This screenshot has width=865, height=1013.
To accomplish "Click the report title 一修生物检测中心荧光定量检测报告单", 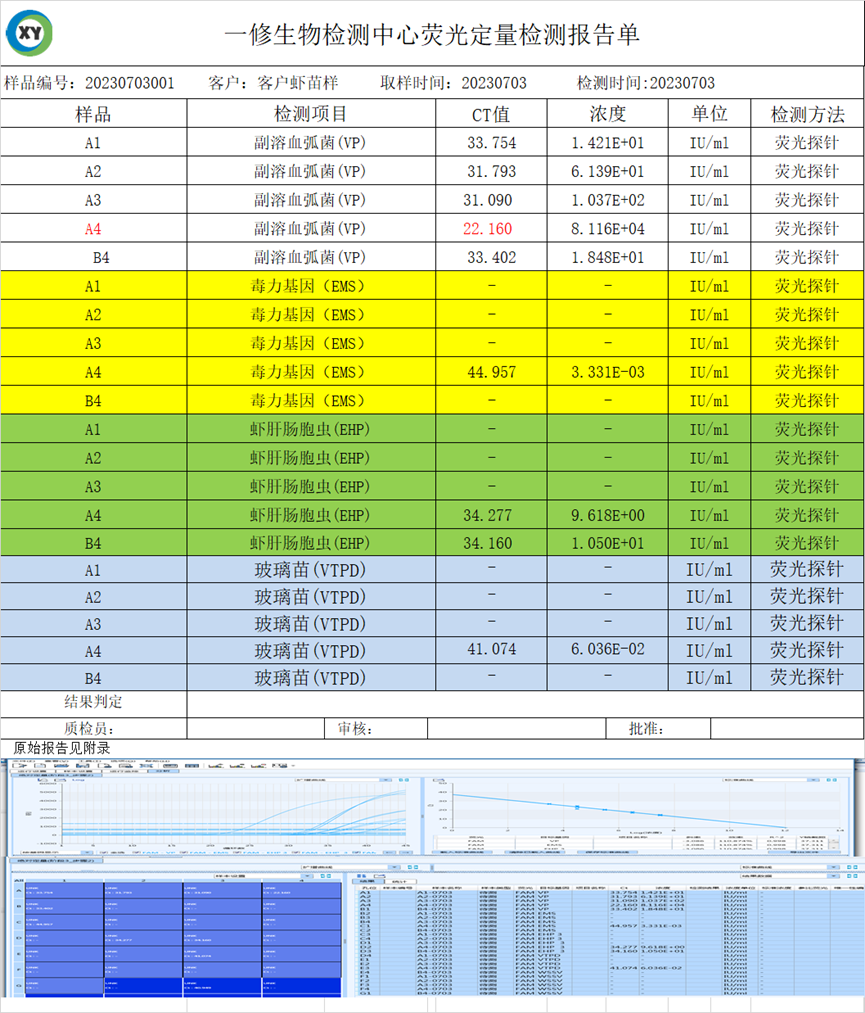I will coord(432,35).
